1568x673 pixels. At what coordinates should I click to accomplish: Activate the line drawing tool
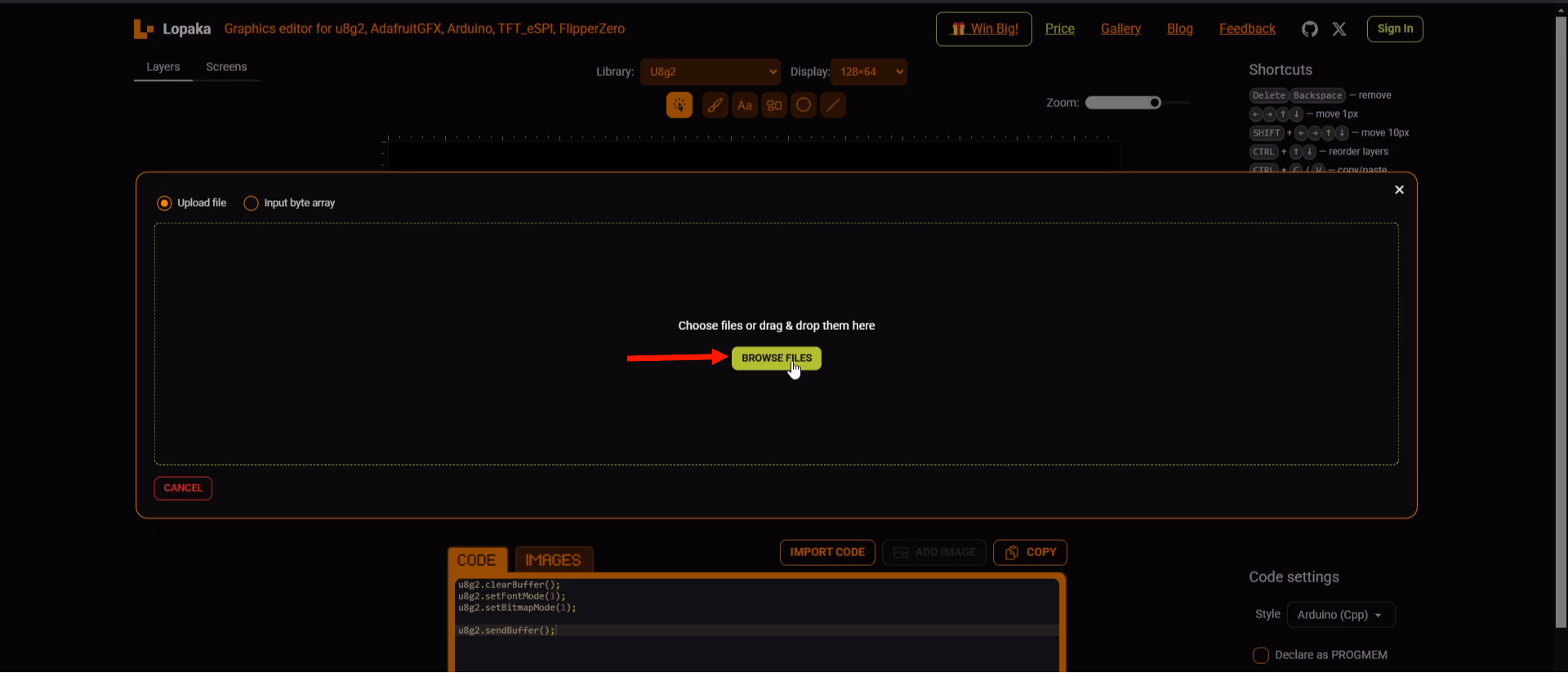point(832,105)
